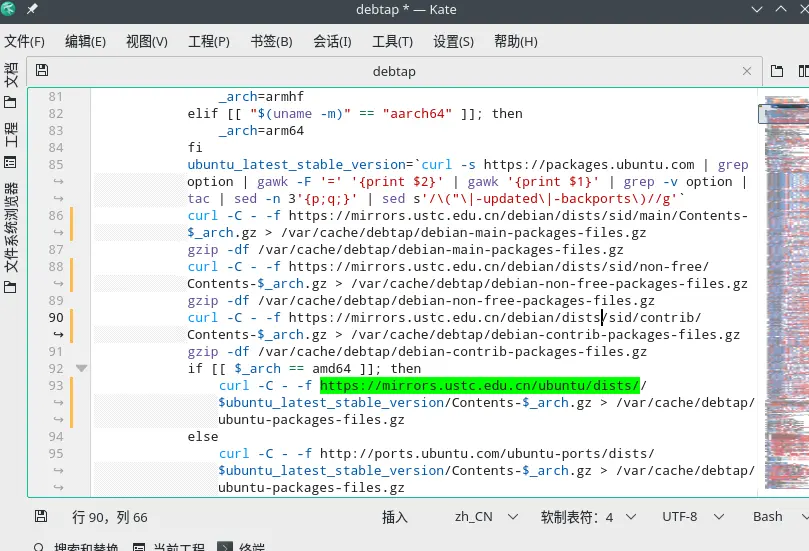Viewport: 809px width, 551px height.
Task: Click the new document icon beside the tab bar
Action: tap(777, 71)
